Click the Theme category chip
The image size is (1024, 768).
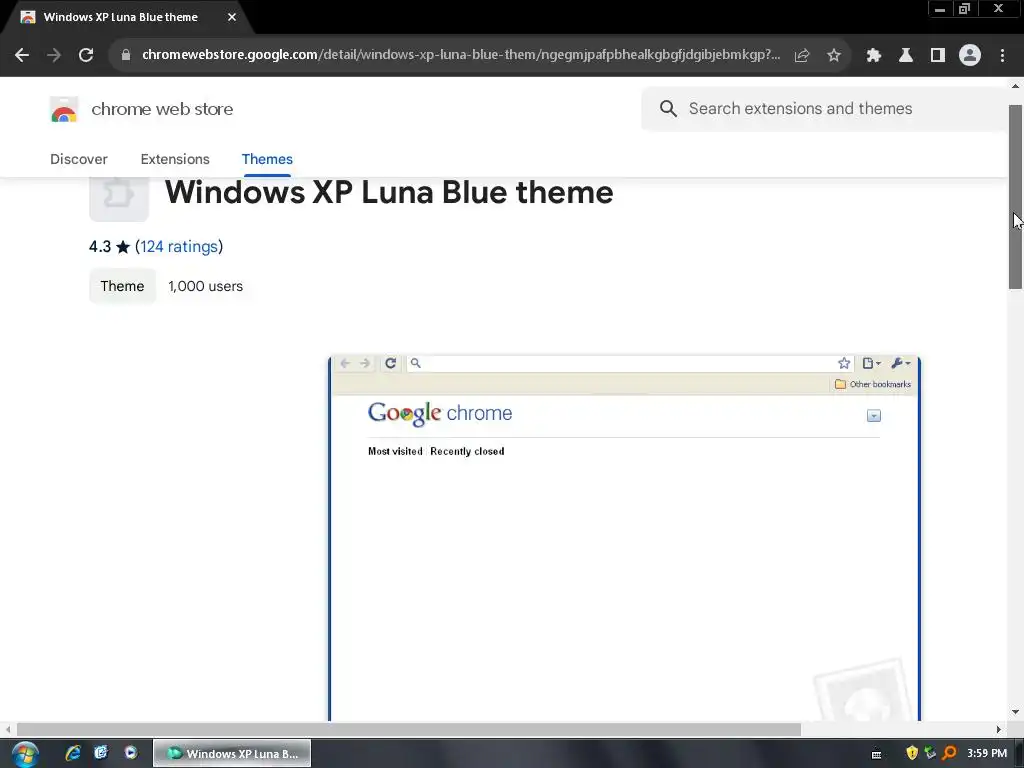click(122, 286)
